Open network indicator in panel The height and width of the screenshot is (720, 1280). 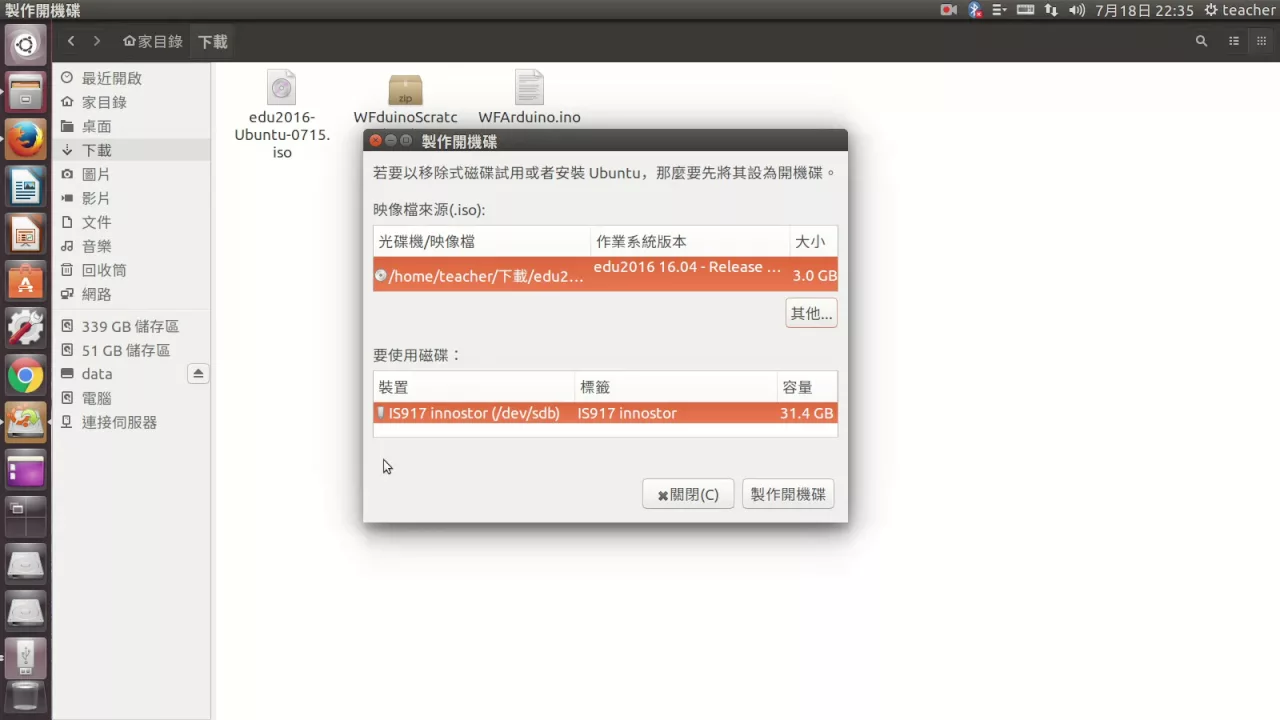pos(1051,10)
